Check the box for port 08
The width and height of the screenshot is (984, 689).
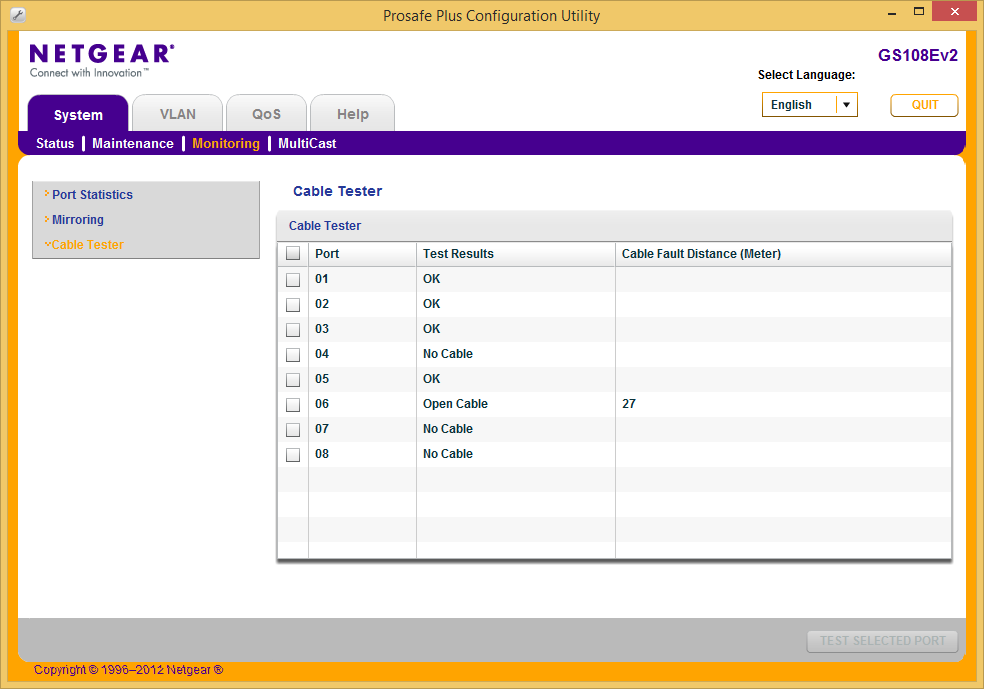click(x=293, y=455)
